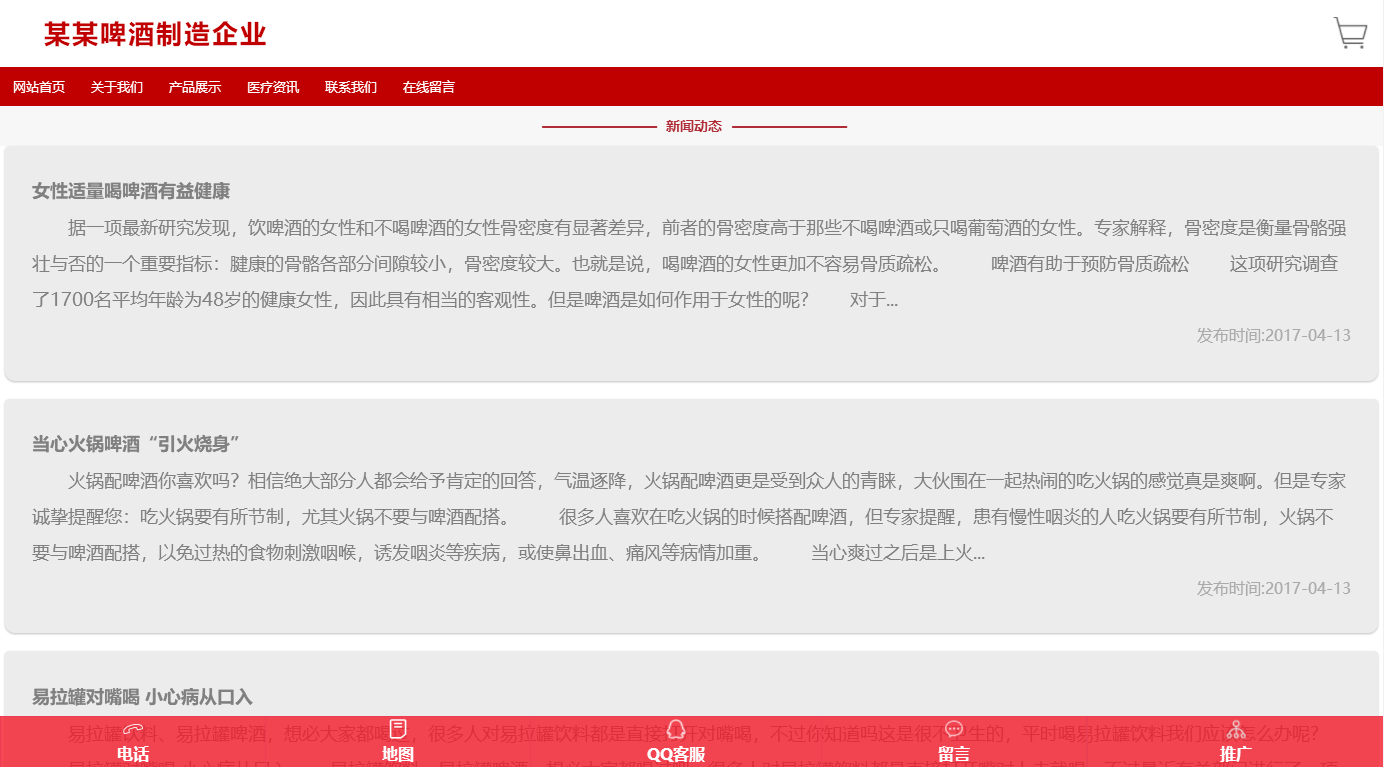Screen dimensions: 1384x767
Task: Tap the phone icon in bottom bar
Action: 133,729
